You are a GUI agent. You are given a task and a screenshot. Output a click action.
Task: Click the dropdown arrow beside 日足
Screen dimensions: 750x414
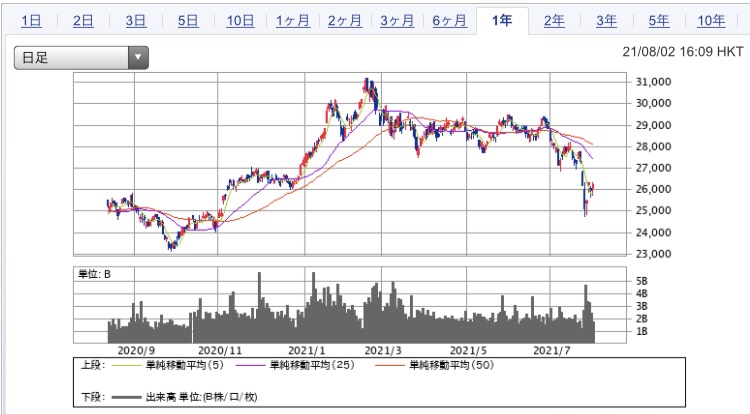pos(138,58)
